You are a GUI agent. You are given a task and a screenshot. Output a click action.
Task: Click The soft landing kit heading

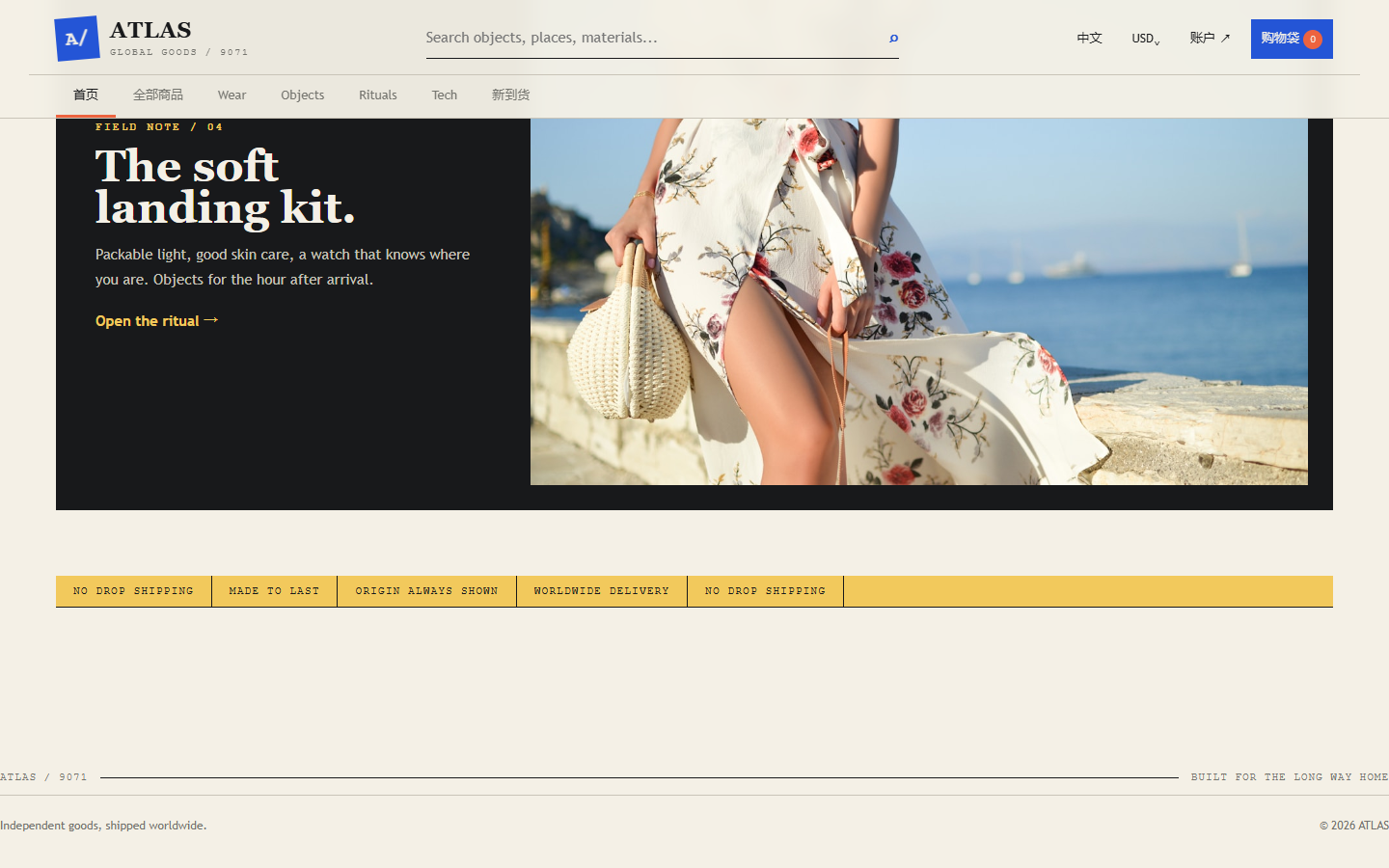tap(225, 187)
